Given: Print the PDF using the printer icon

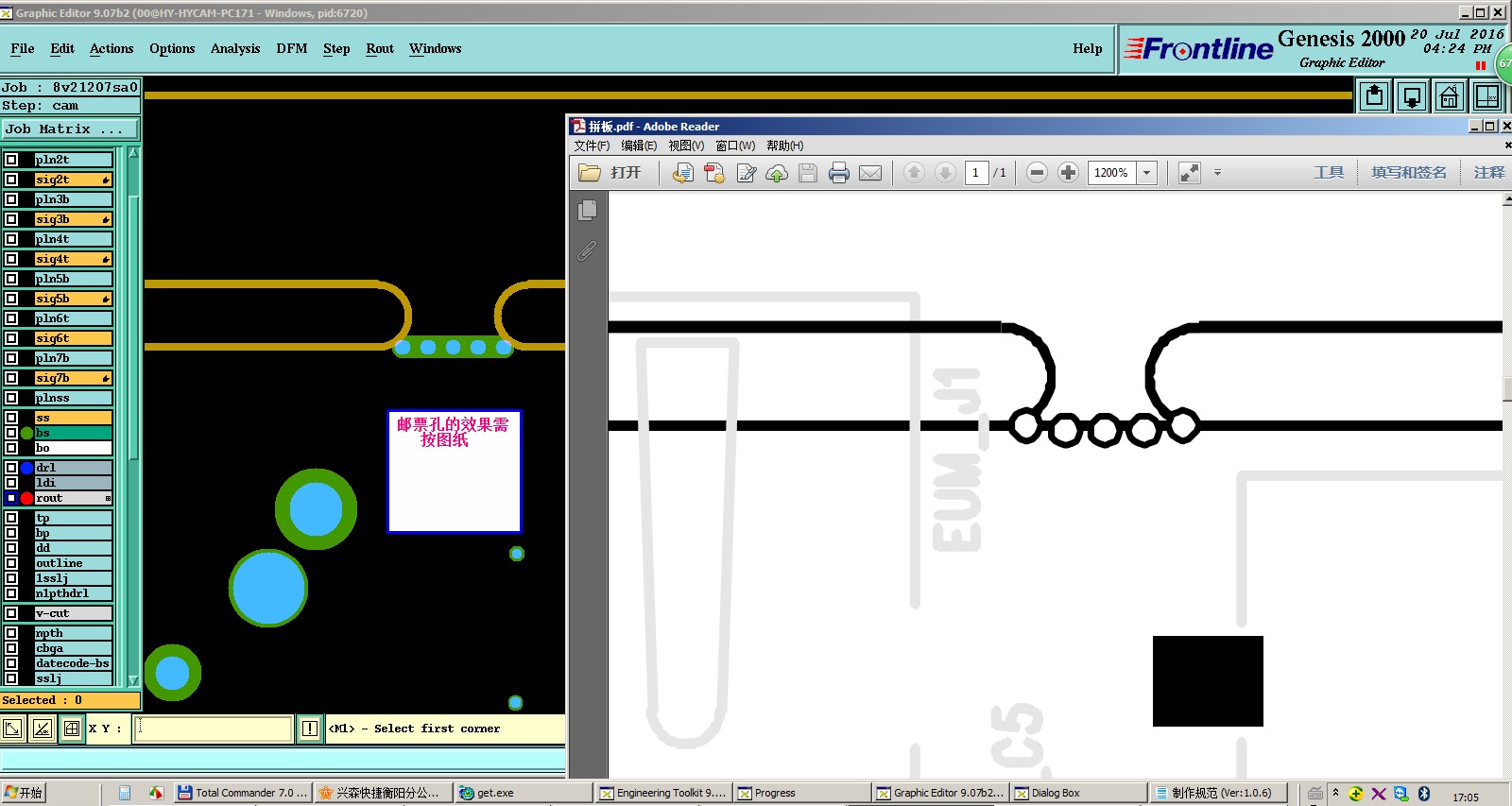Looking at the screenshot, I should (839, 173).
